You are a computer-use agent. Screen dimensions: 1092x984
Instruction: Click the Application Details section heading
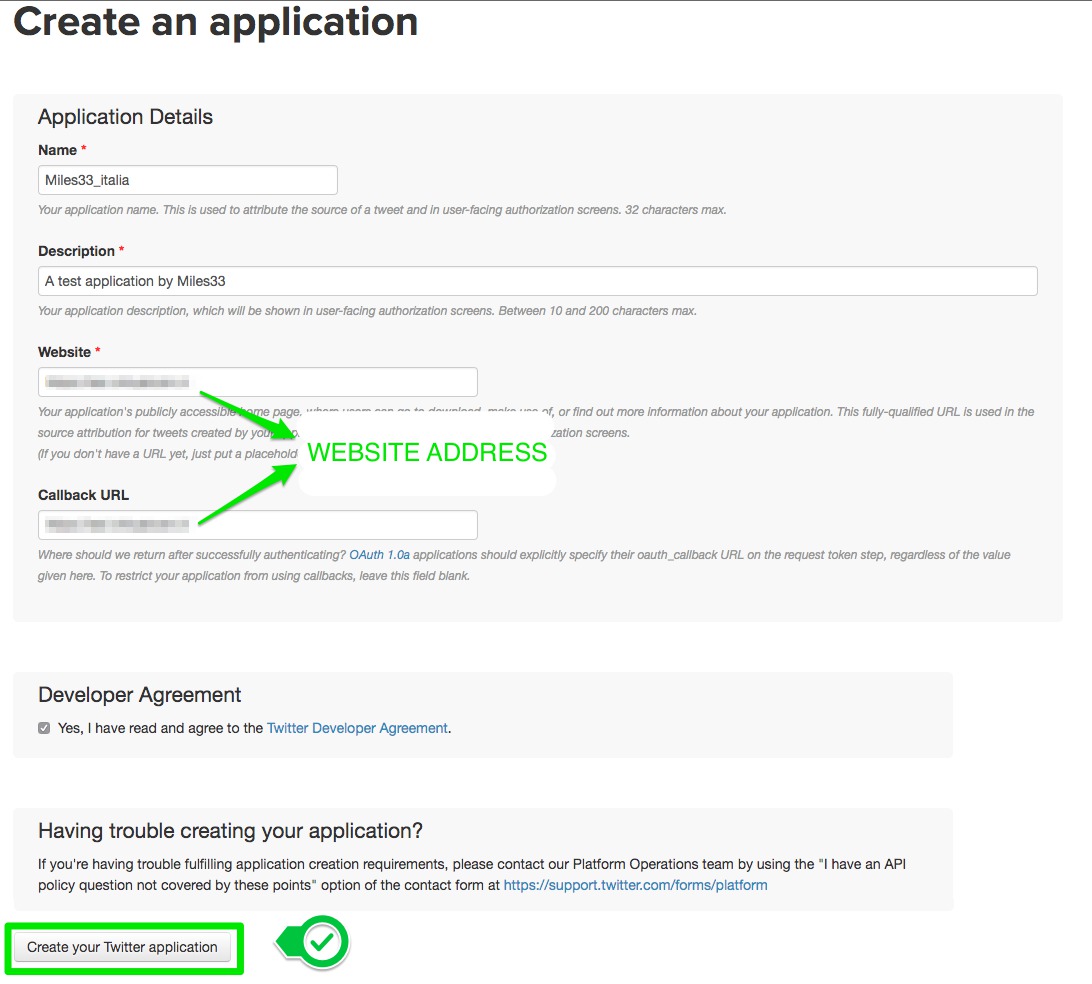click(125, 117)
